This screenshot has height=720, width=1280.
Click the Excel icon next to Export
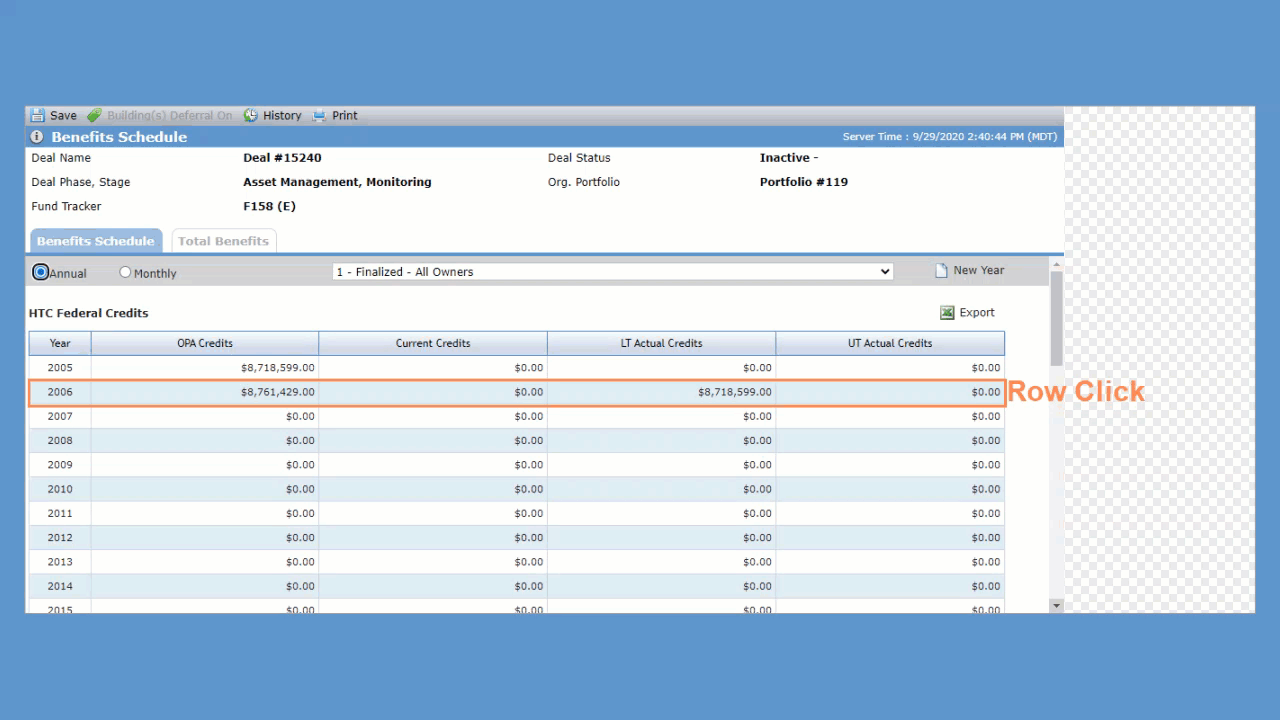[947, 313]
